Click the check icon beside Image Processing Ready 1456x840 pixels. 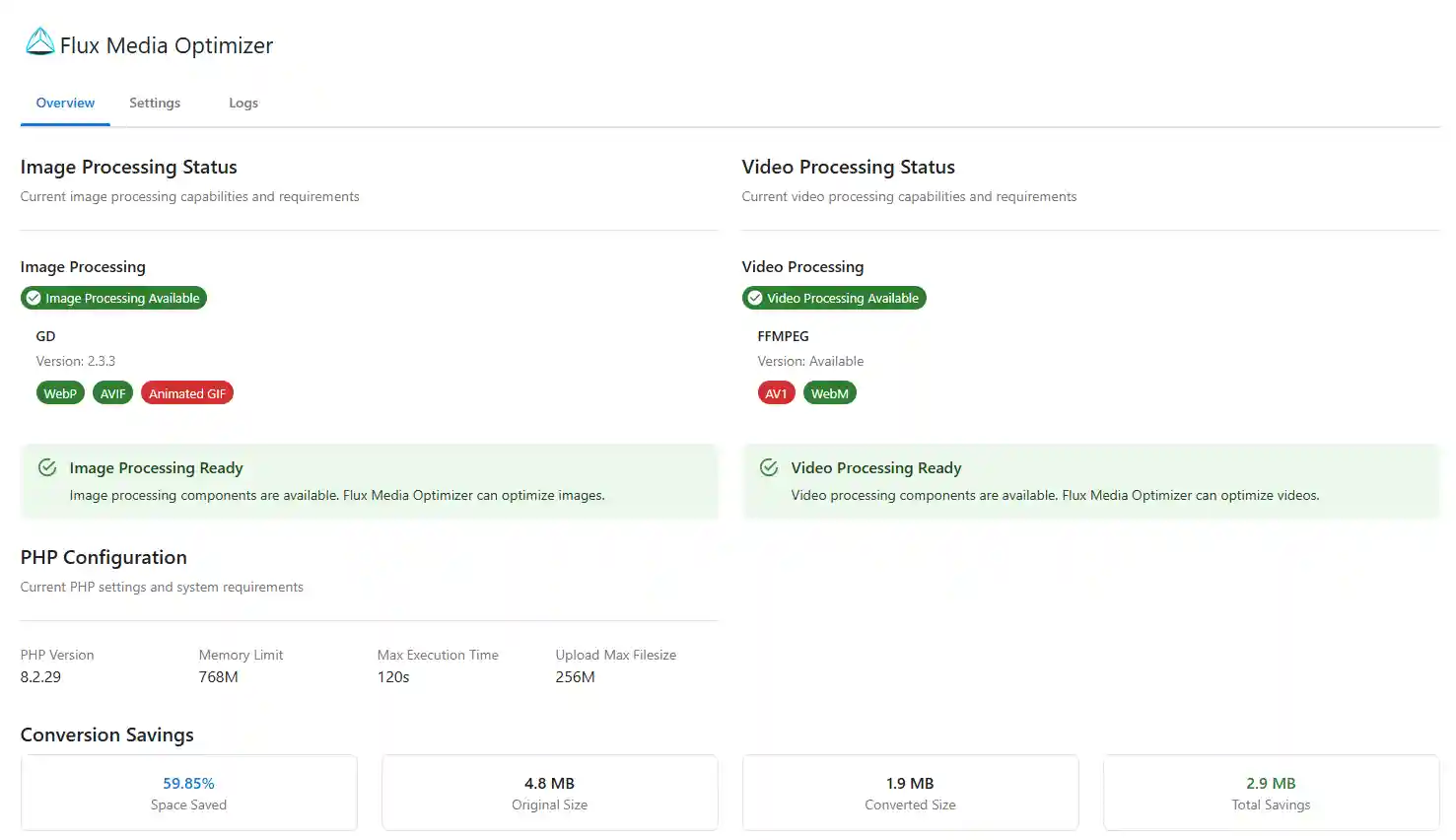point(47,467)
